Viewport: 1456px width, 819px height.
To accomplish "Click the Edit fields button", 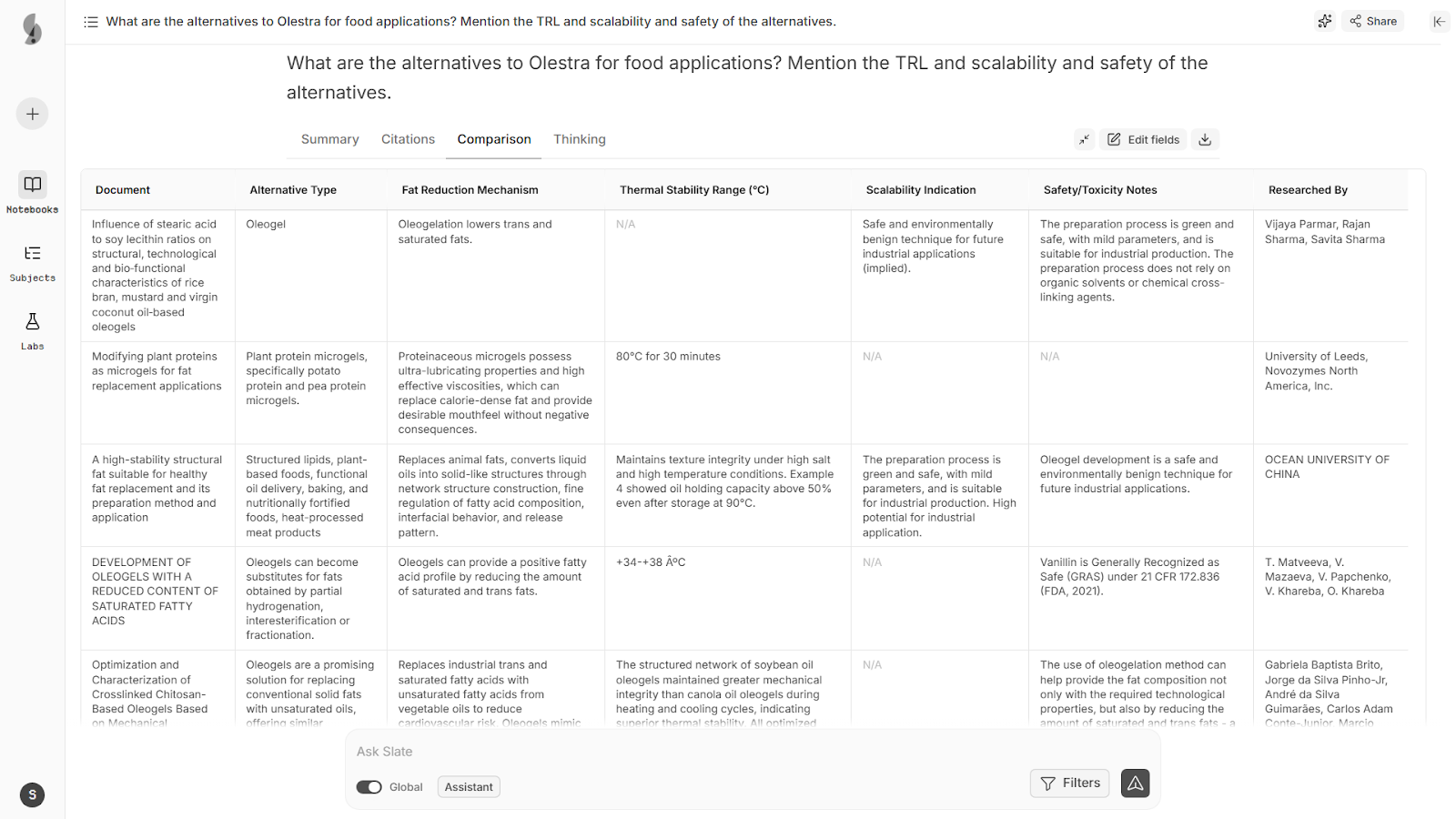I will pos(1143,139).
